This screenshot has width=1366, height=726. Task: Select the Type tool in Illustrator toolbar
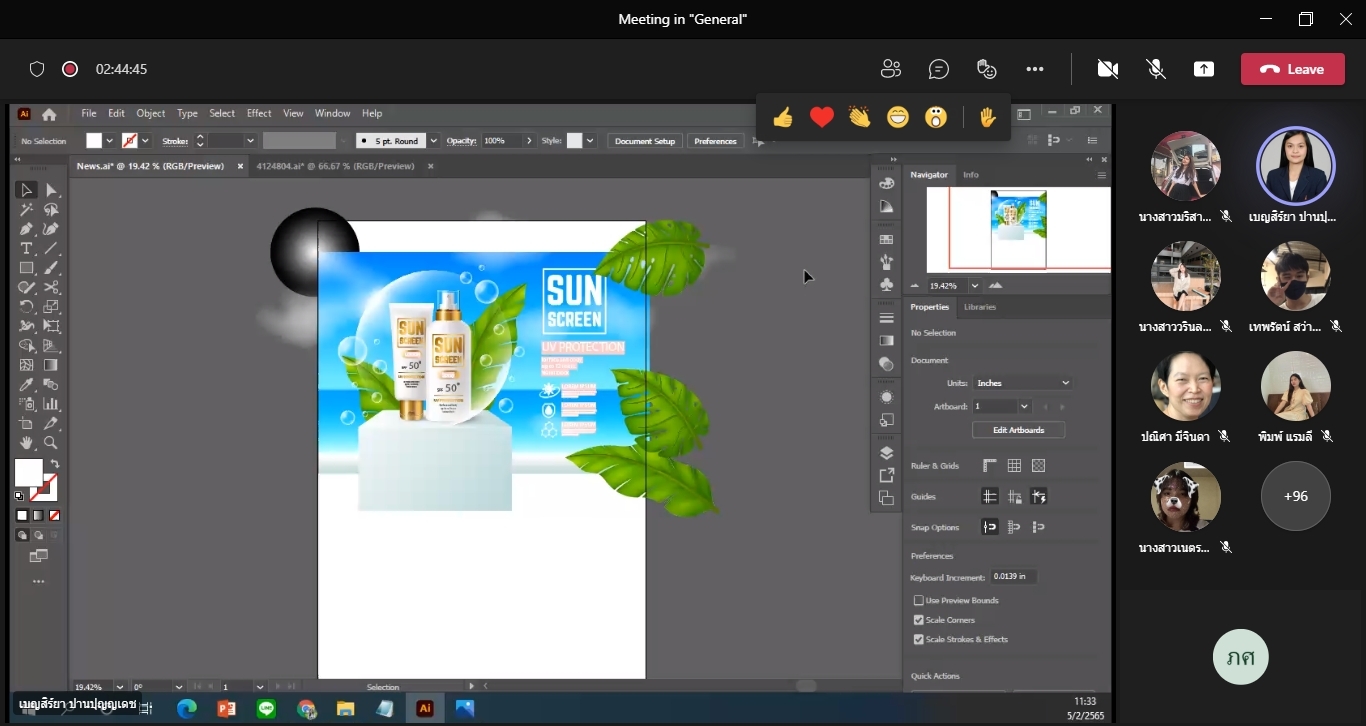[27, 248]
